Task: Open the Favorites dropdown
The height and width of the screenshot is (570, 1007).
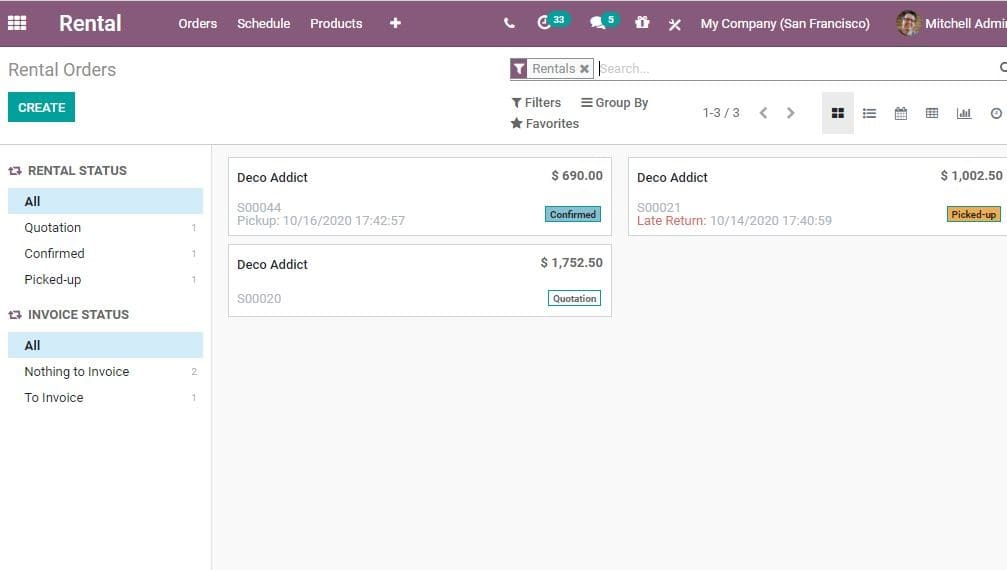Action: tap(545, 123)
